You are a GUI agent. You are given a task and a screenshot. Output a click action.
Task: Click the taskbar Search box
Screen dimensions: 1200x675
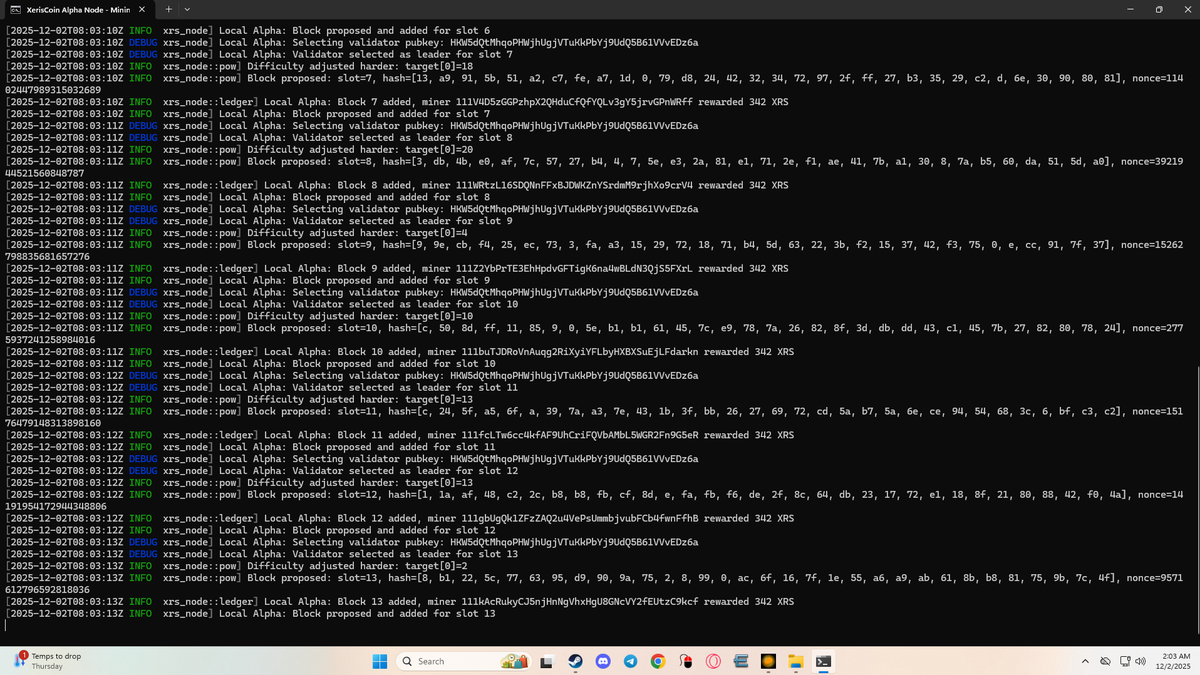463,661
